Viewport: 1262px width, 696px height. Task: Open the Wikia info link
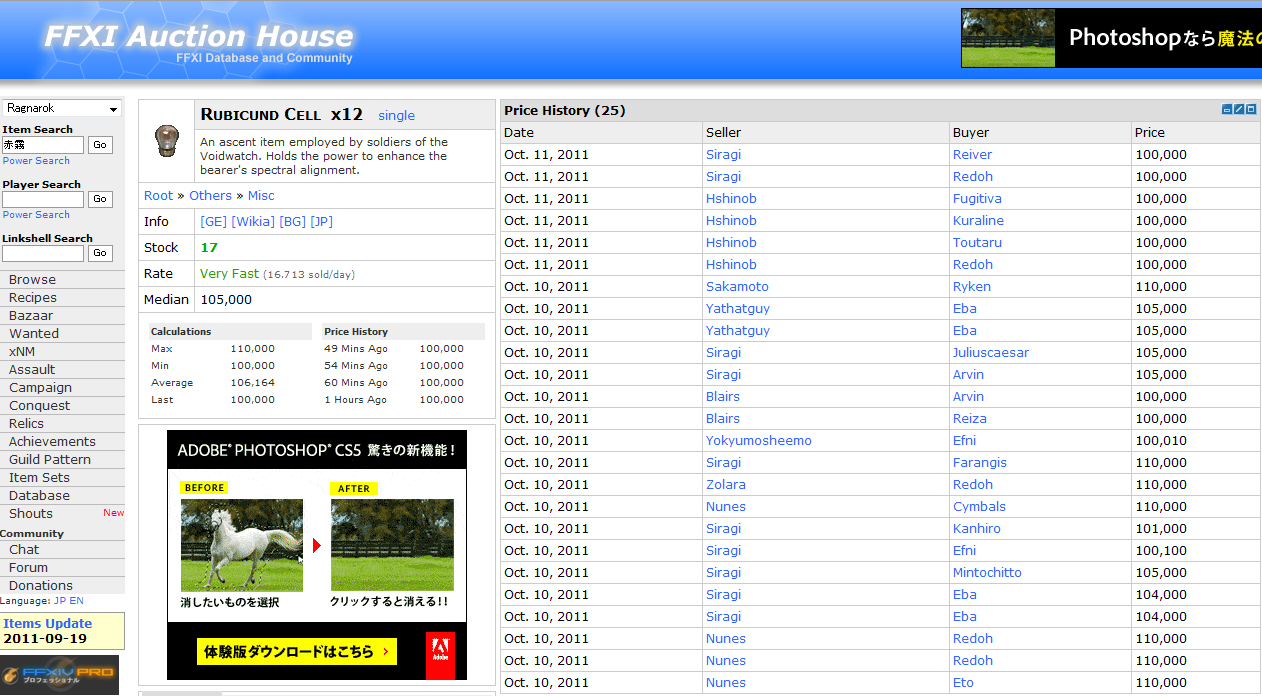(252, 222)
